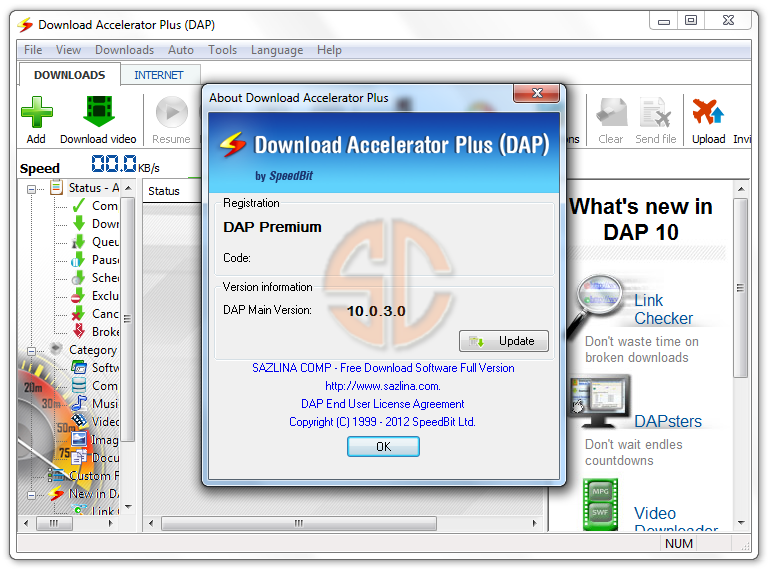Open the Downloads menu

tap(124, 50)
